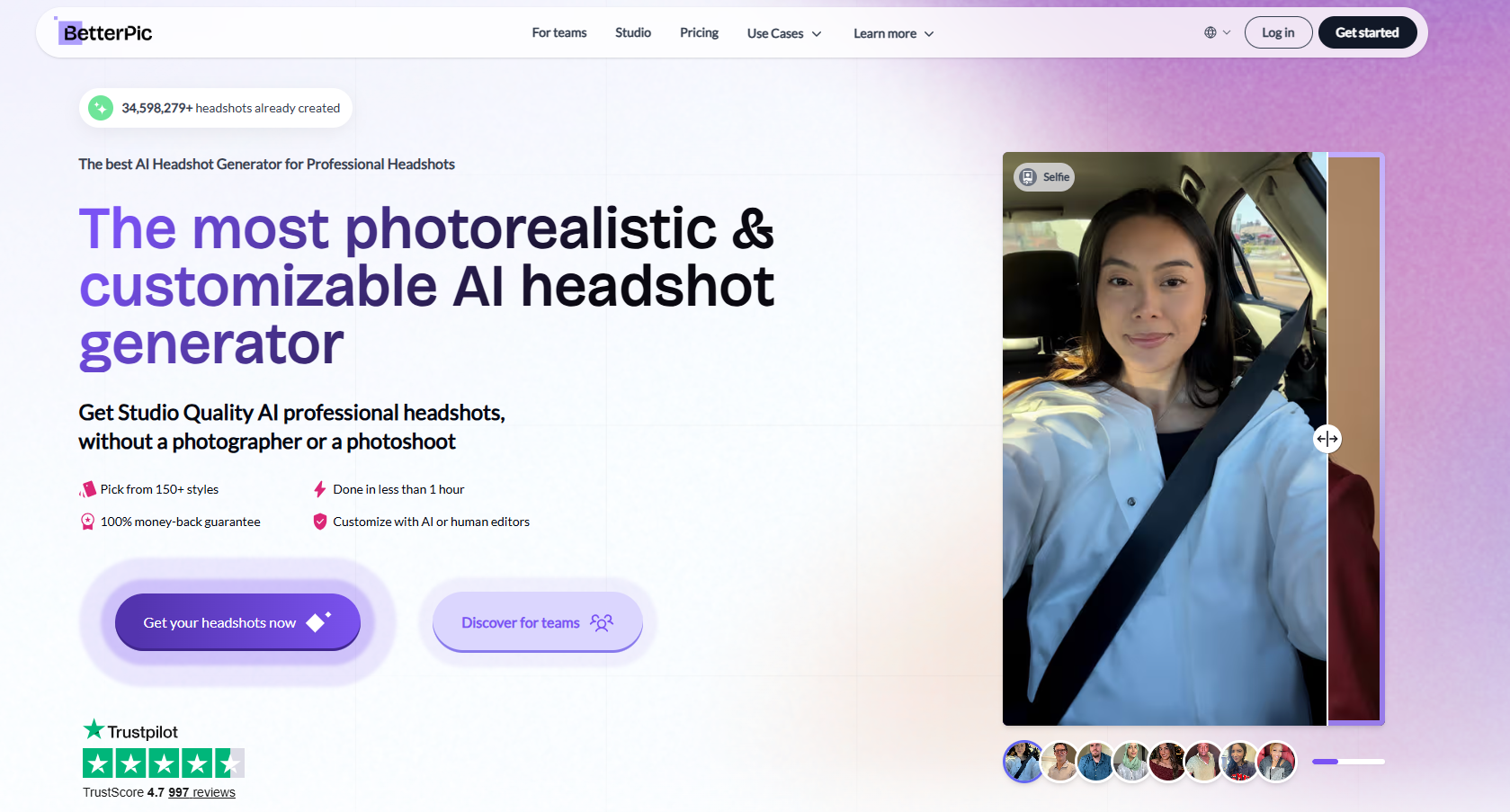
Task: Open the 997 reviews link
Action: tap(201, 792)
